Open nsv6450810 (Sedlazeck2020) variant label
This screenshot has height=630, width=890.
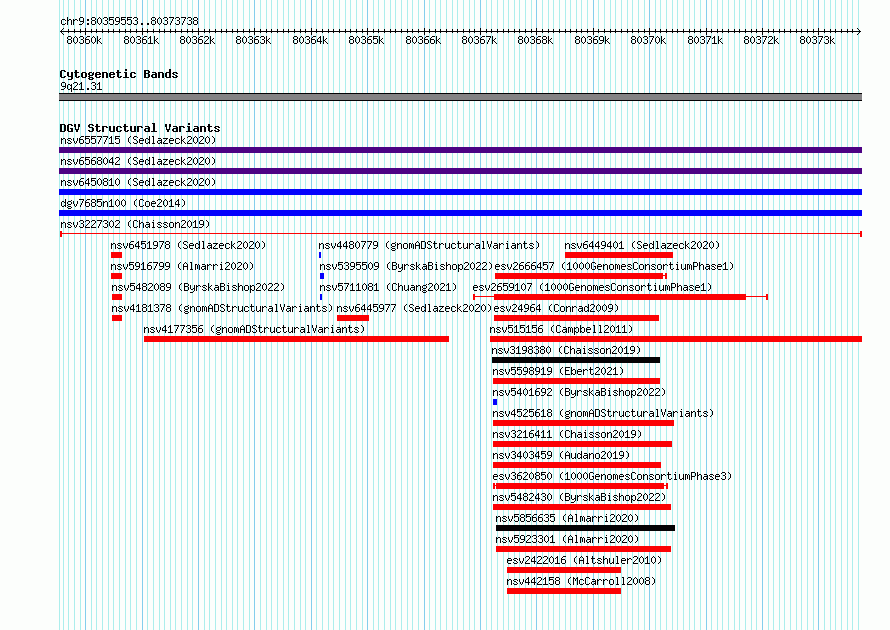click(138, 182)
